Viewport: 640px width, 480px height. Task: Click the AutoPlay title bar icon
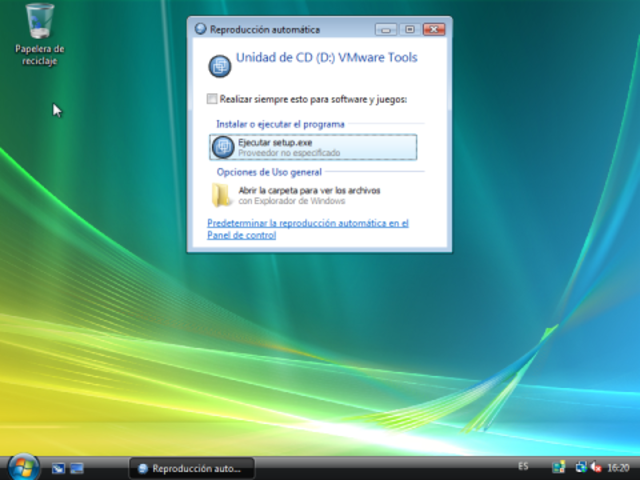(200, 29)
